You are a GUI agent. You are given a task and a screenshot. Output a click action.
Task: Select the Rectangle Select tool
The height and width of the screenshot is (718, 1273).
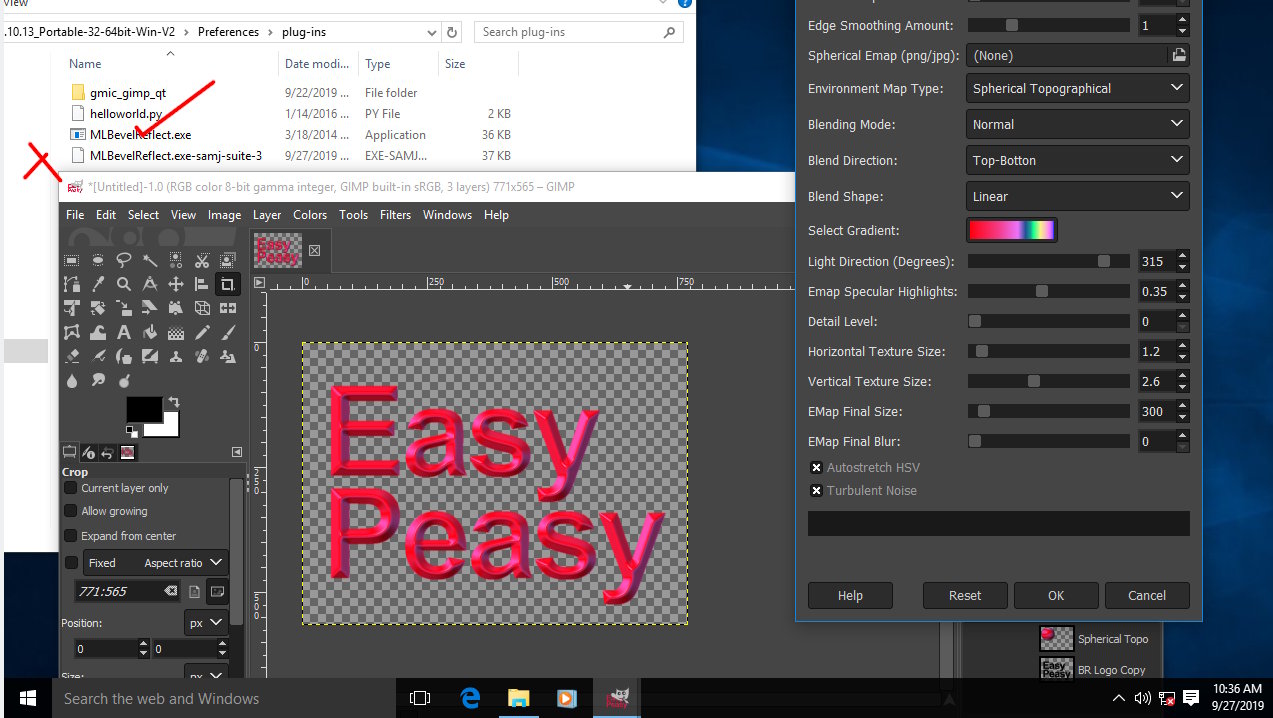[72, 260]
